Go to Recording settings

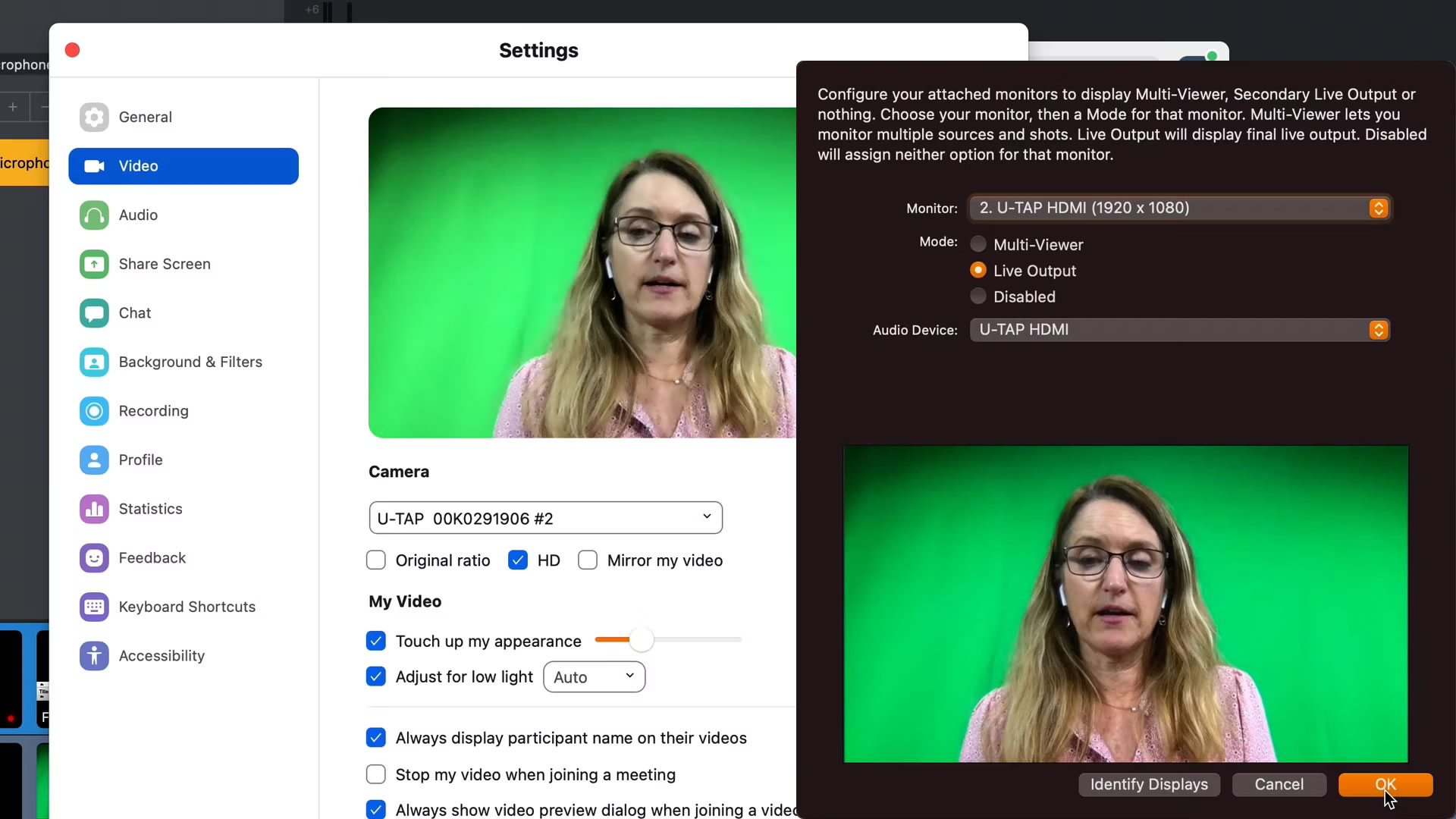click(x=184, y=411)
